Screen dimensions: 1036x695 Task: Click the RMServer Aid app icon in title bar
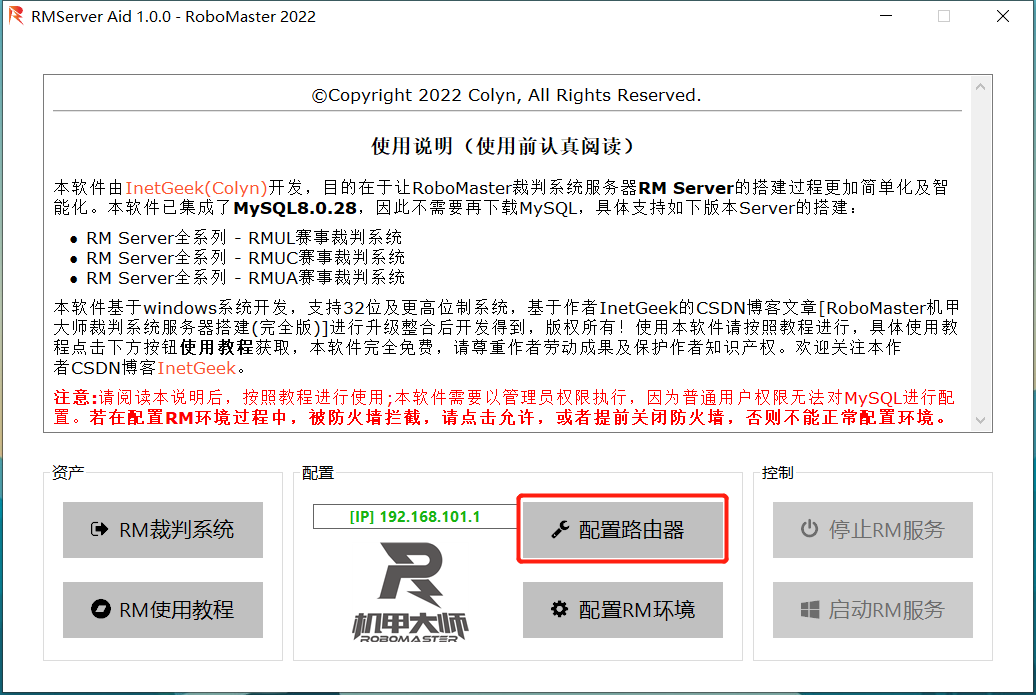pyautogui.click(x=16, y=16)
